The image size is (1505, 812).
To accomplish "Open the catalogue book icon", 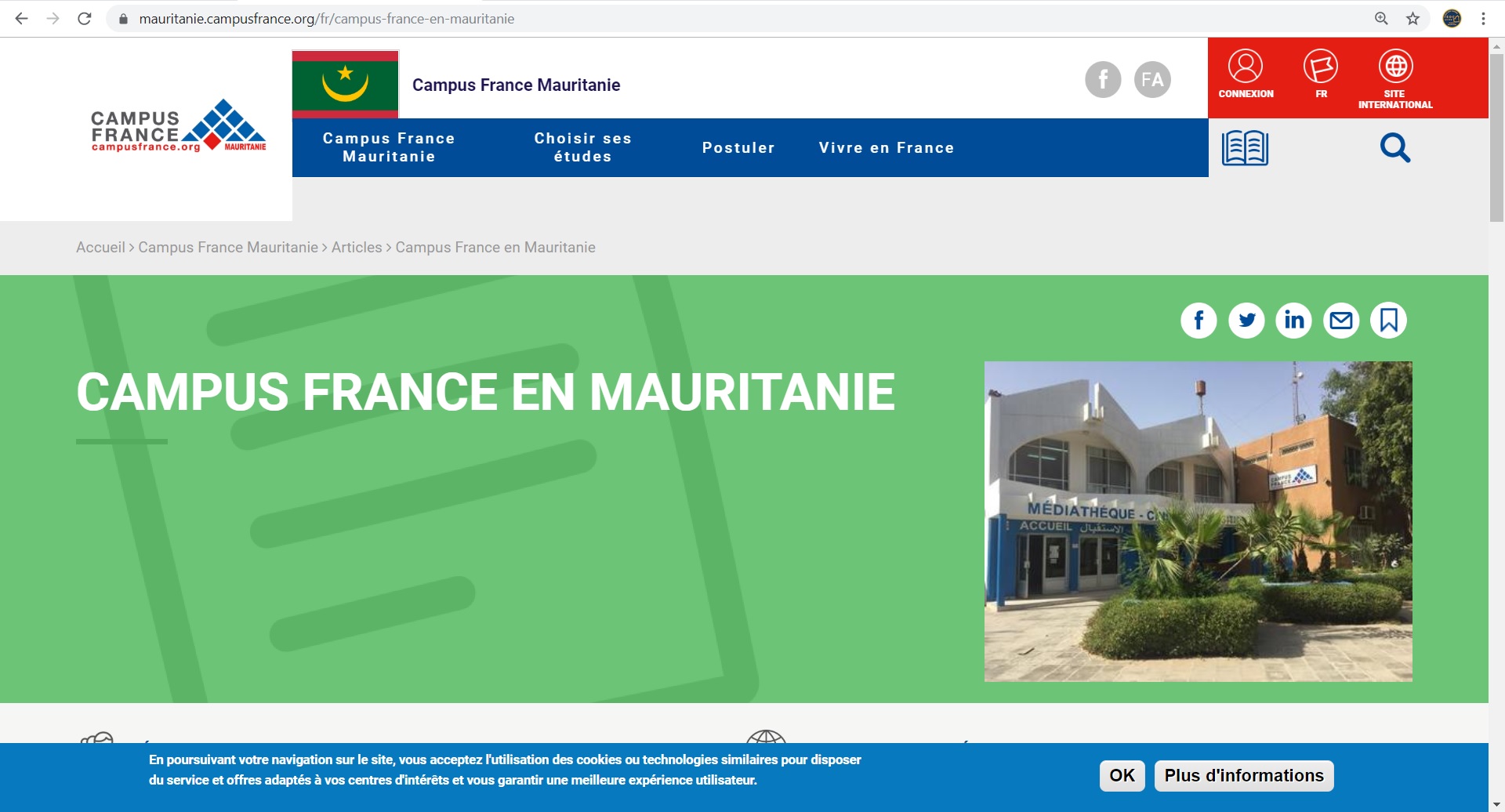I will 1245,147.
